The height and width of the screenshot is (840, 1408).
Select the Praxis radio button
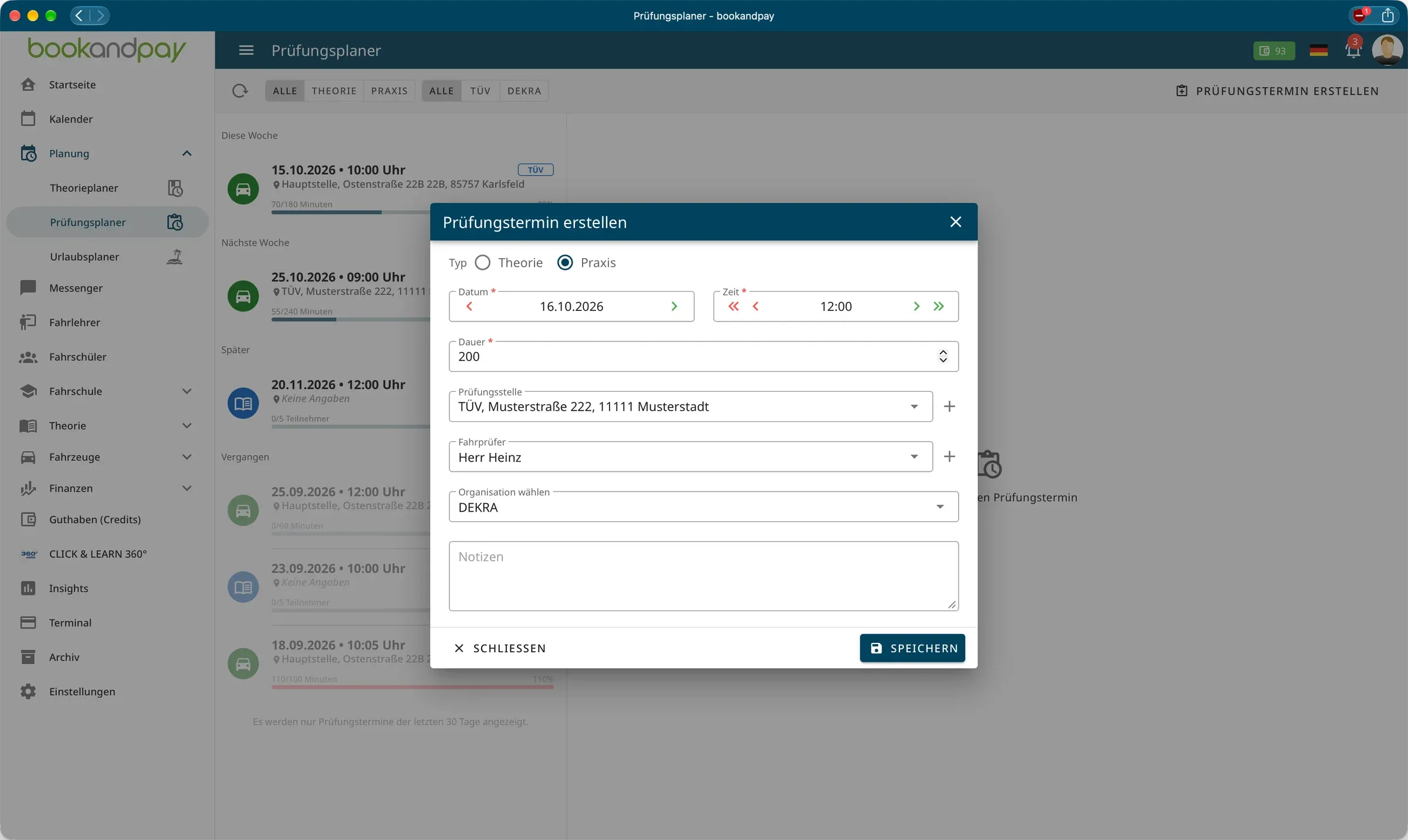(x=565, y=263)
